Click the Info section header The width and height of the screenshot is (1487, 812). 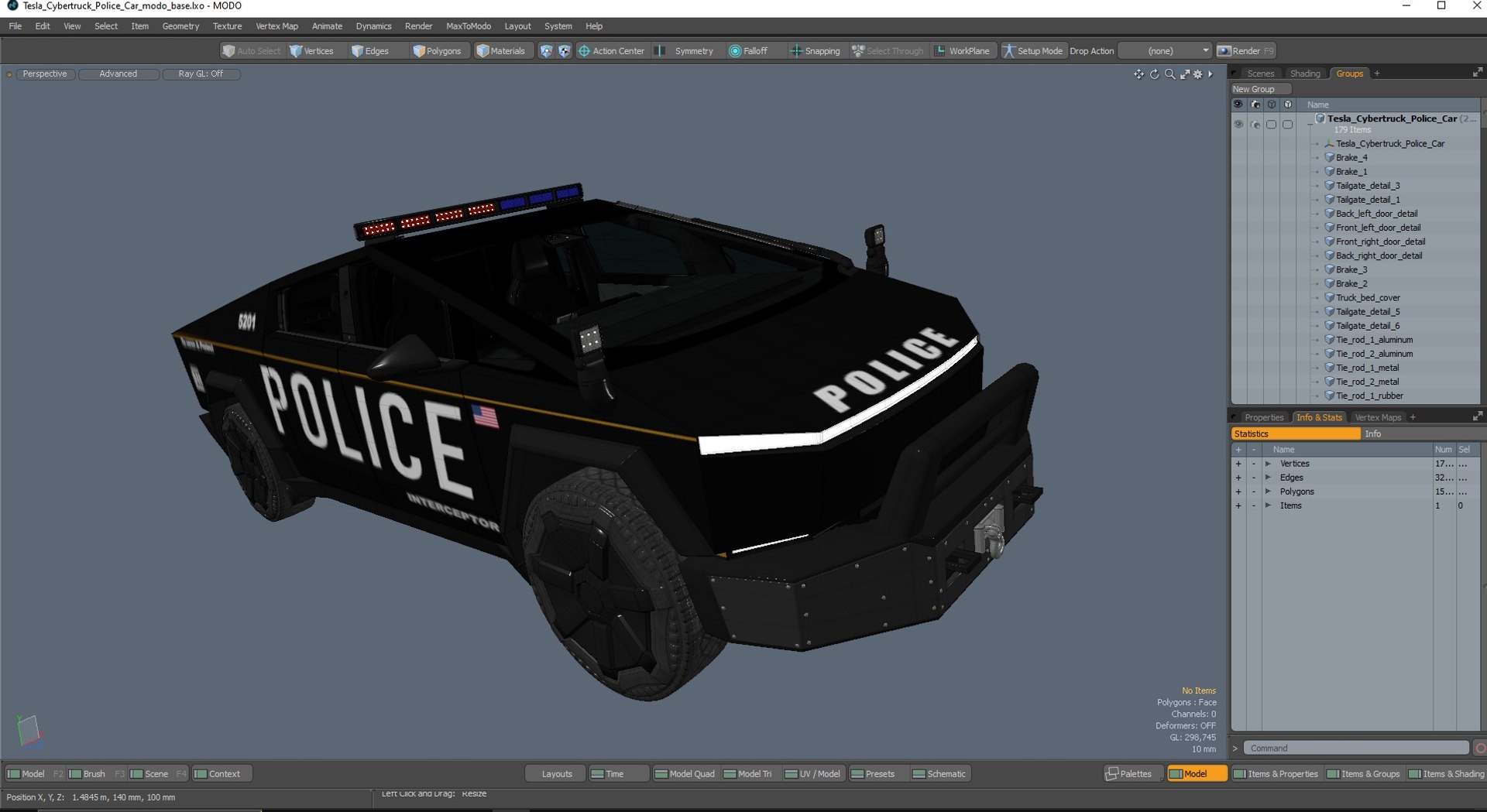tap(1420, 434)
